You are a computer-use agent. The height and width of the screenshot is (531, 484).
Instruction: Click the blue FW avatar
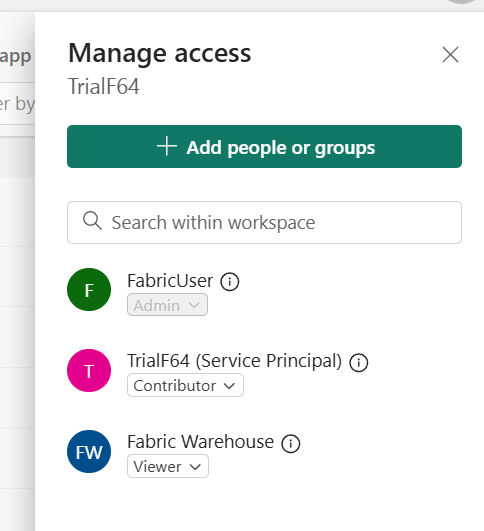pos(89,451)
